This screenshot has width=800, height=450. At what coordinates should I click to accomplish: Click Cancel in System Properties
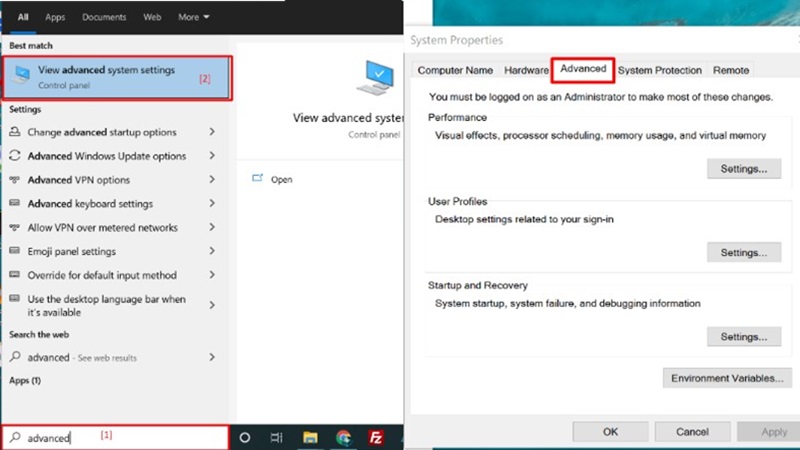coord(692,432)
